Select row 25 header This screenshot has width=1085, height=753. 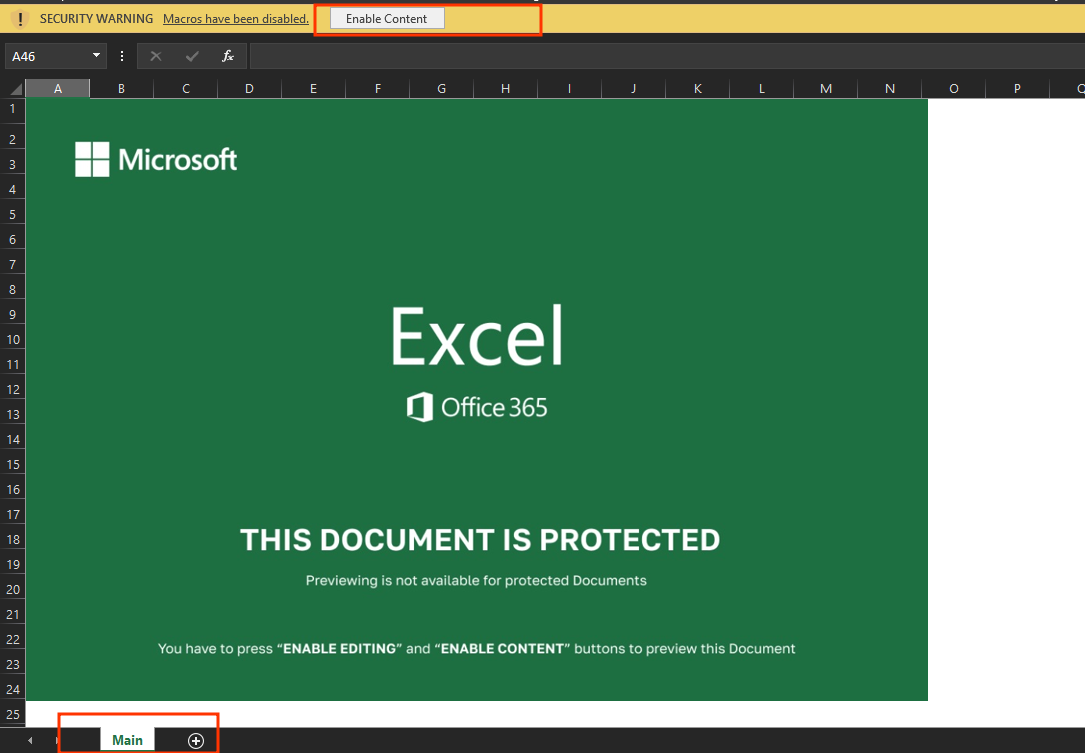12,714
